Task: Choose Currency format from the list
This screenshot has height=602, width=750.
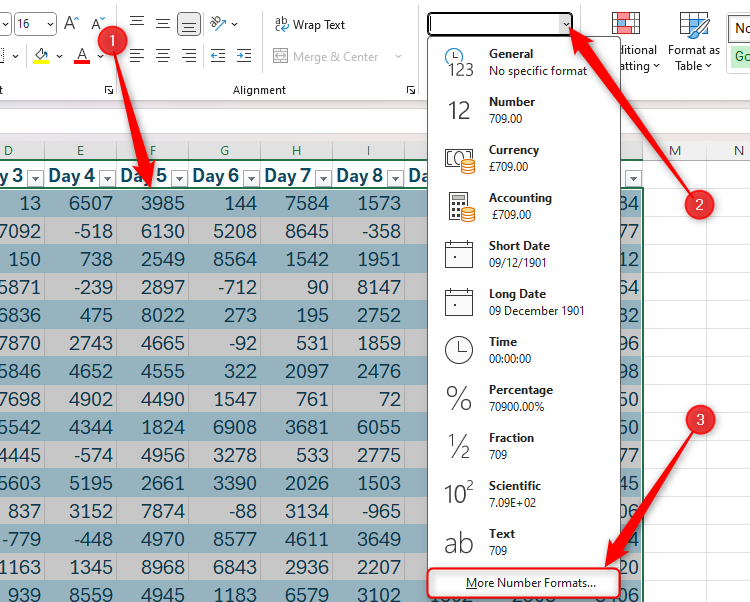Action: pyautogui.click(x=514, y=158)
